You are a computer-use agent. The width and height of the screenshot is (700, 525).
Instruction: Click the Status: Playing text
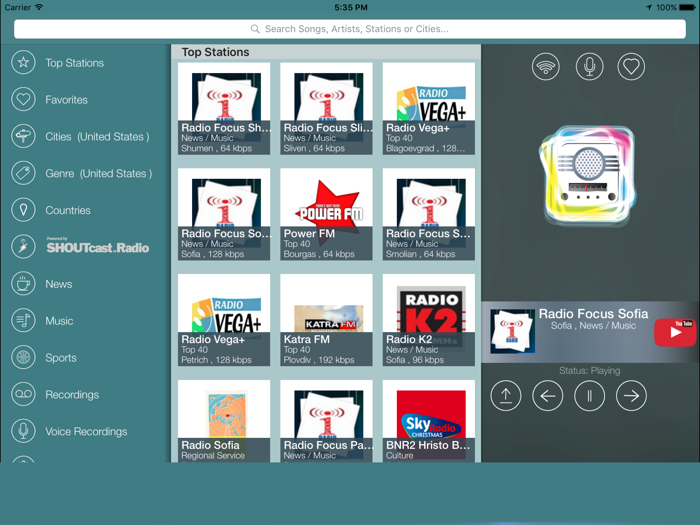[x=589, y=371]
